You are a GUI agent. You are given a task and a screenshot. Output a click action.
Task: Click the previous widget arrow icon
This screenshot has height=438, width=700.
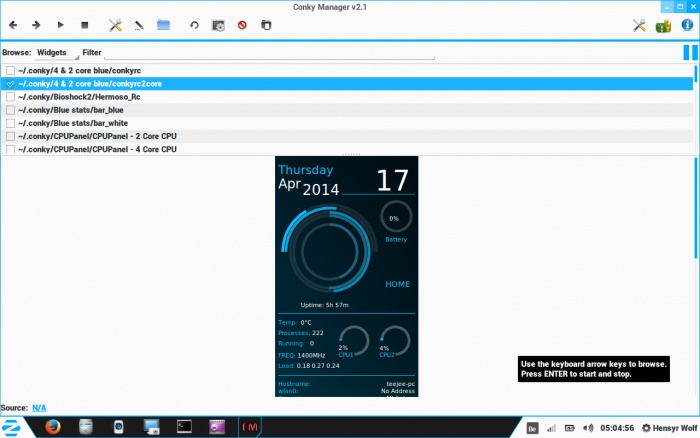click(x=13, y=24)
